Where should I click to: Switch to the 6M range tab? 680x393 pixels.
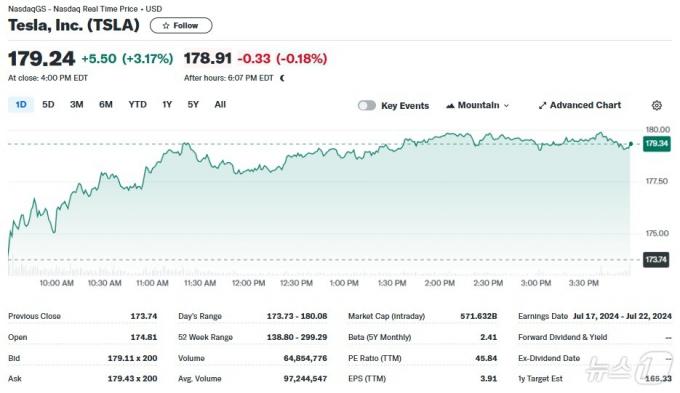click(106, 105)
